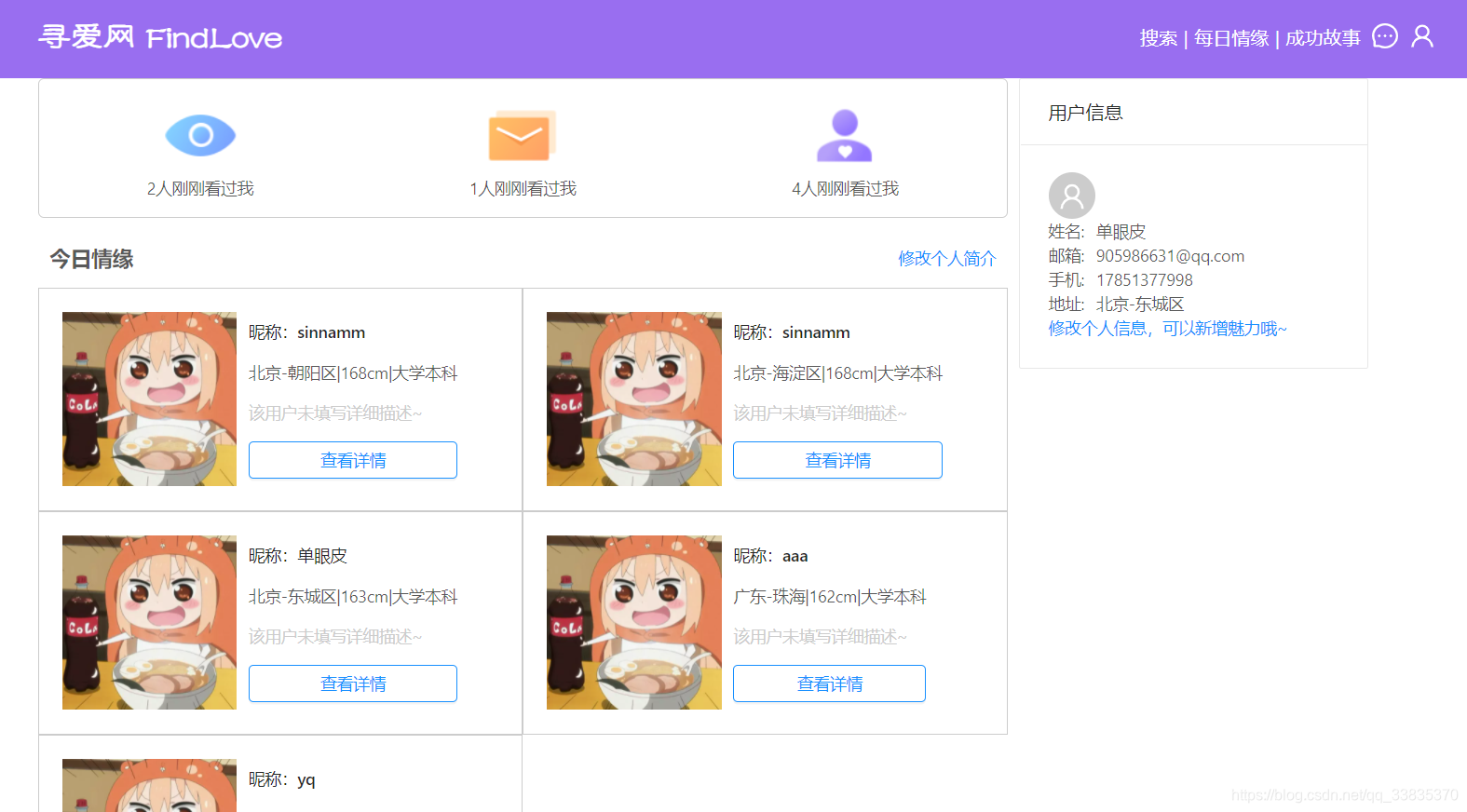The image size is (1467, 812).
Task: Open profile photo of aaa card
Action: 634,622
